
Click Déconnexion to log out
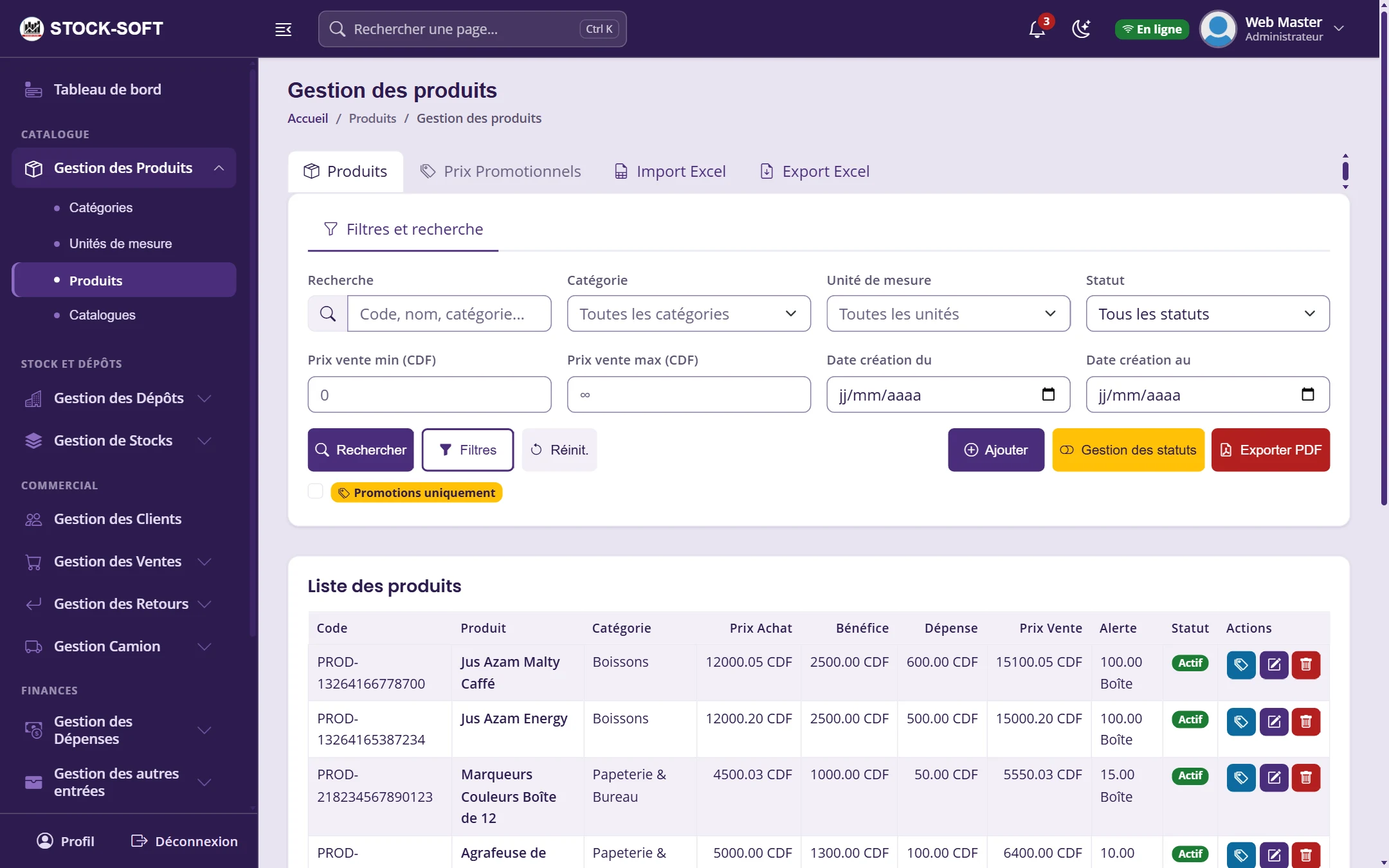tap(185, 841)
